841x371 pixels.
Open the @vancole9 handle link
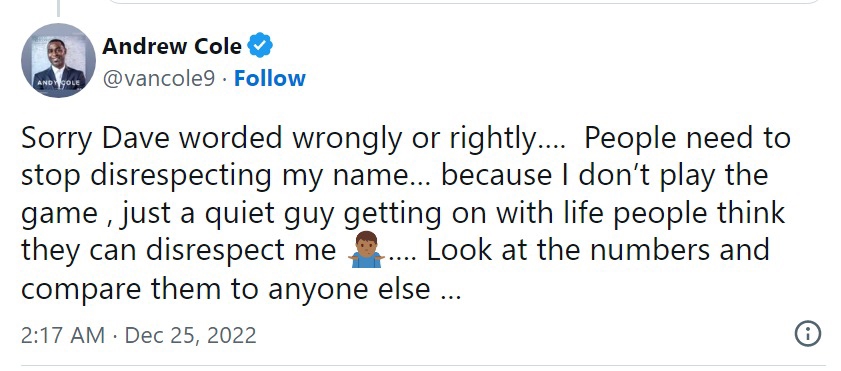159,78
